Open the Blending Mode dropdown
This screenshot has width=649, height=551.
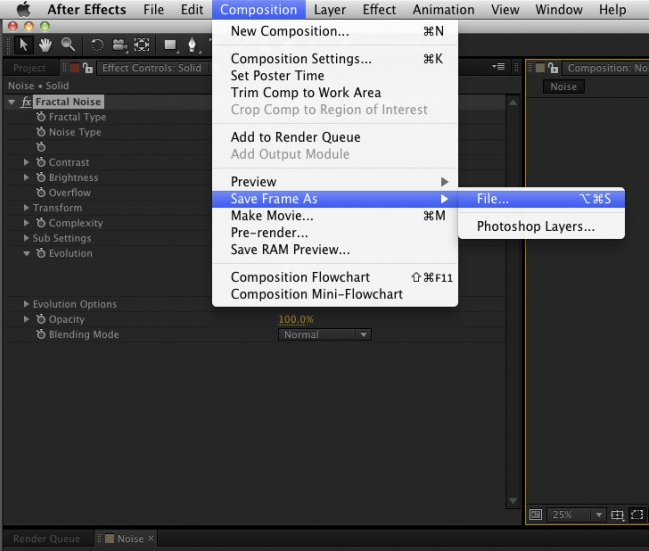[324, 335]
